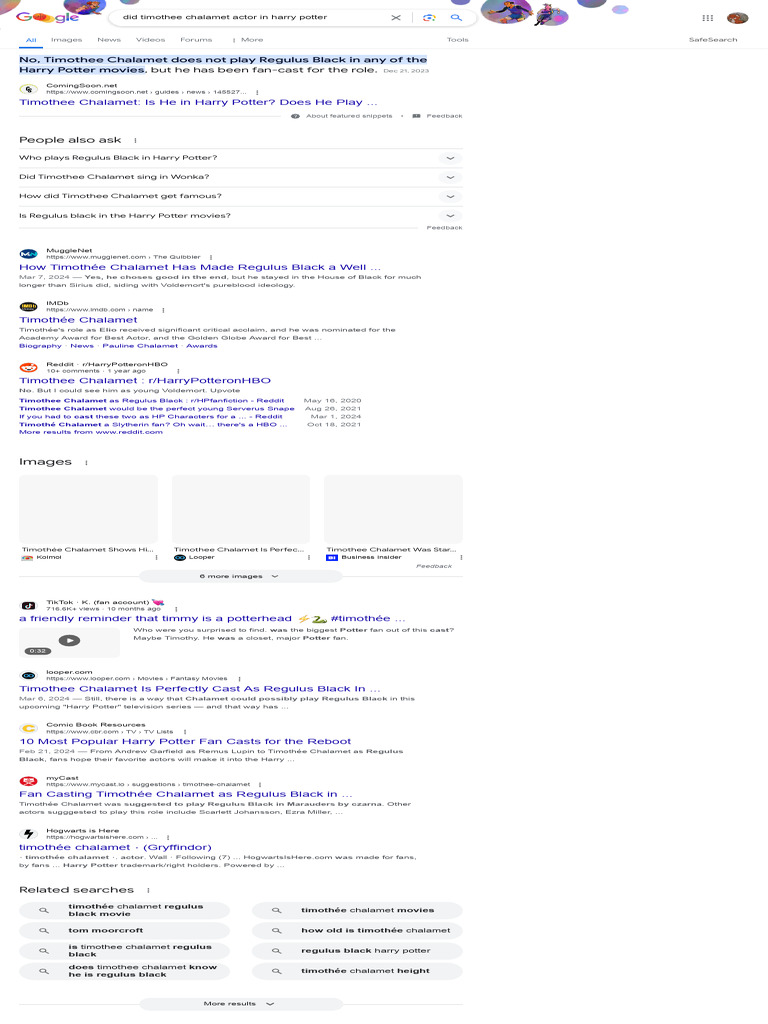Open Looper 'Timothee Chalamet Is Perfec...' image thumbnail
The height and width of the screenshot is (1024, 768).
click(241, 509)
